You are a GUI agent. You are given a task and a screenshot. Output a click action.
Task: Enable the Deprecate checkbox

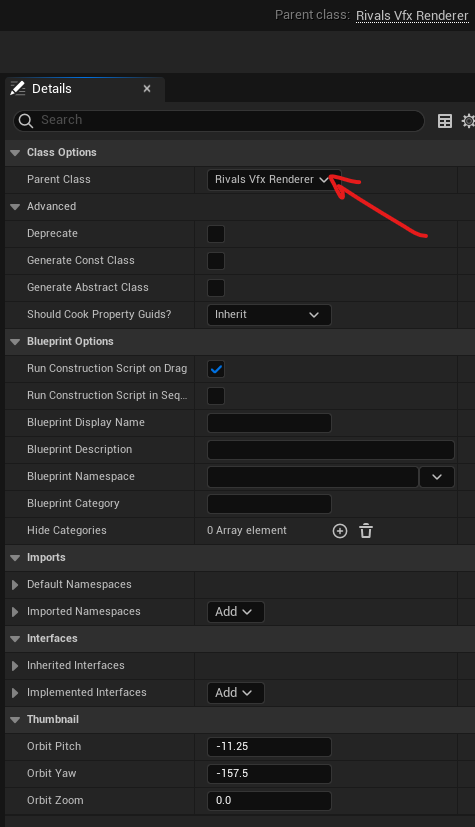[216, 234]
